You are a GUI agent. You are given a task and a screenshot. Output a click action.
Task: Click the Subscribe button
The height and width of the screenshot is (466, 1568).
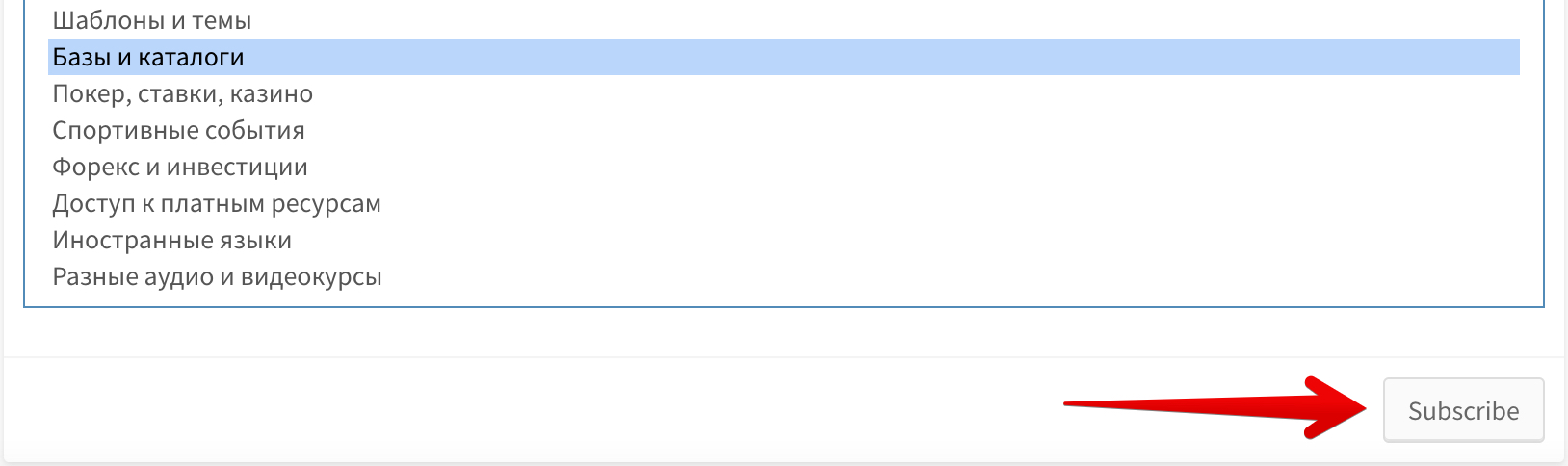[x=1463, y=410]
